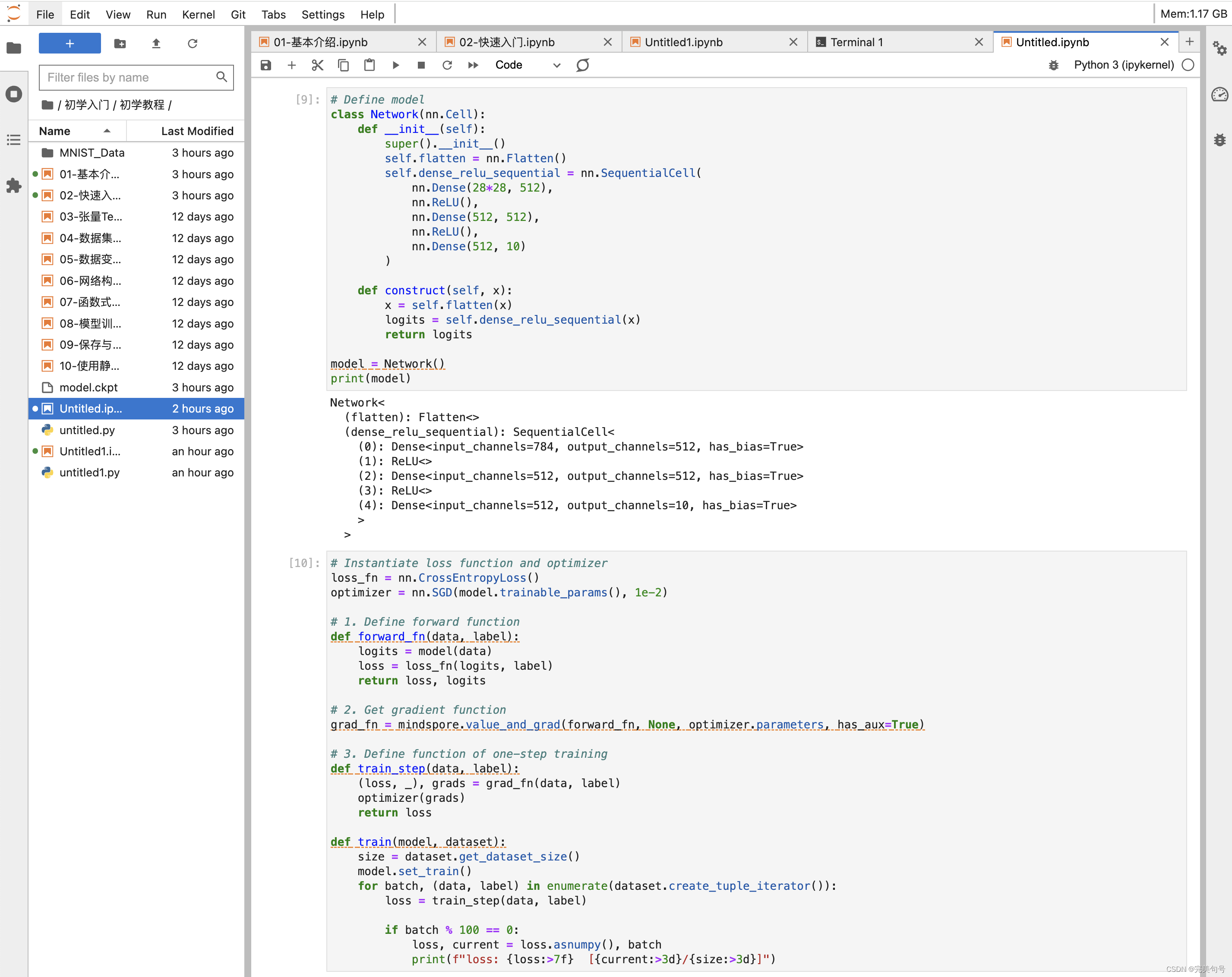Image resolution: width=1232 pixels, height=977 pixels.
Task: Restart kernel and run all cells
Action: (x=473, y=65)
